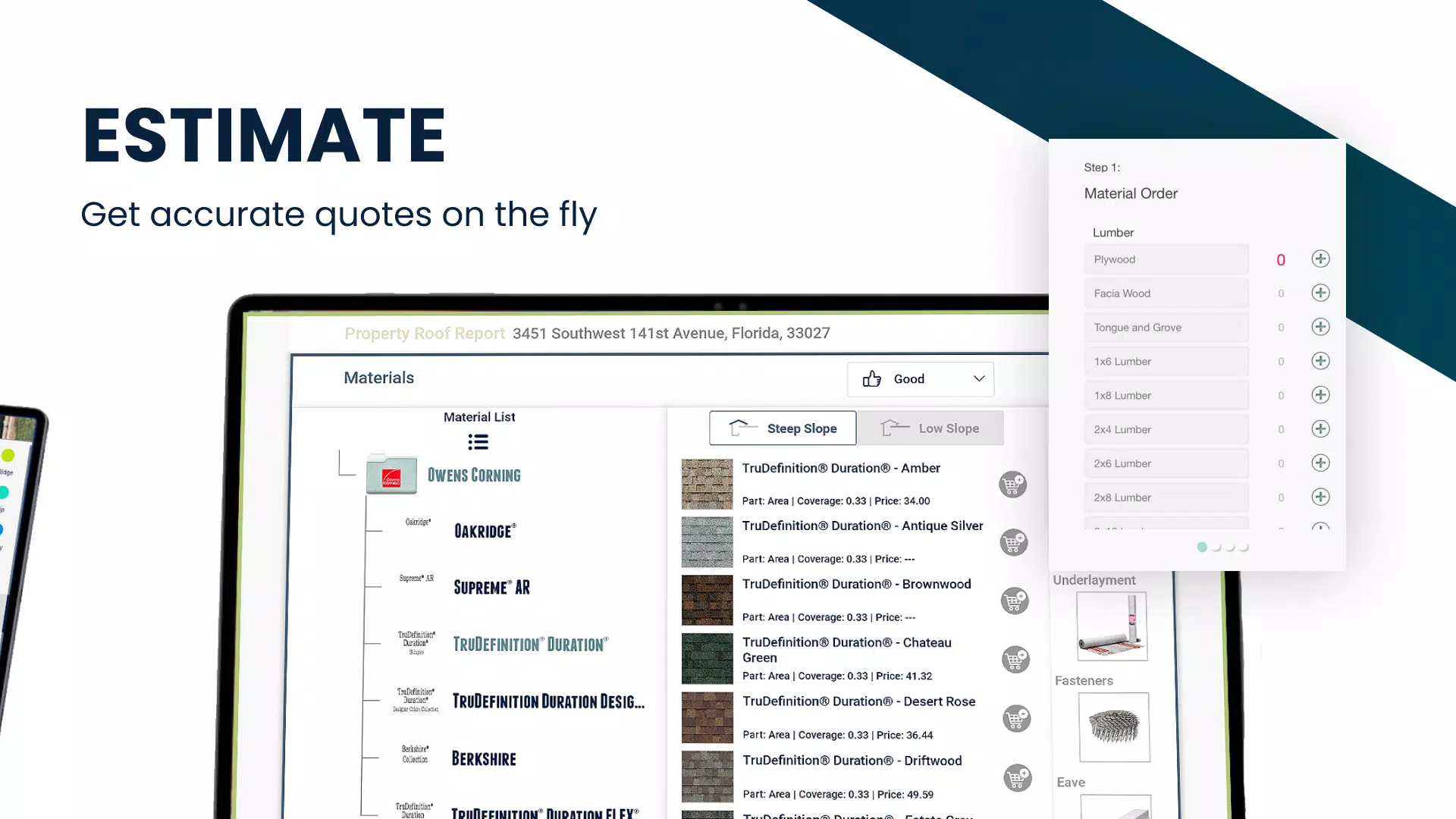
Task: Click the Tongue and Grove field
Action: coord(1166,328)
